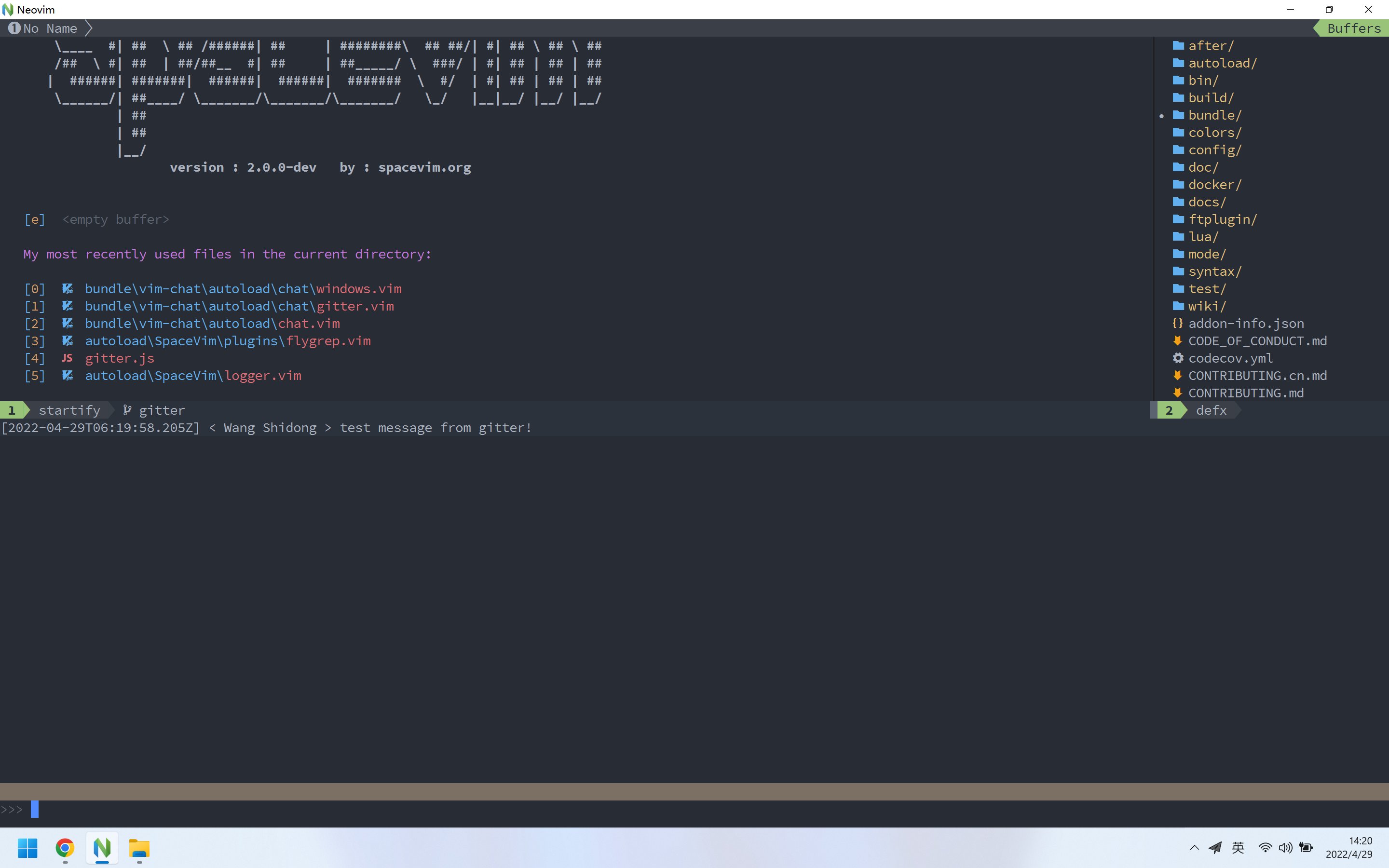Click the doc/ folder icon

(1178, 167)
